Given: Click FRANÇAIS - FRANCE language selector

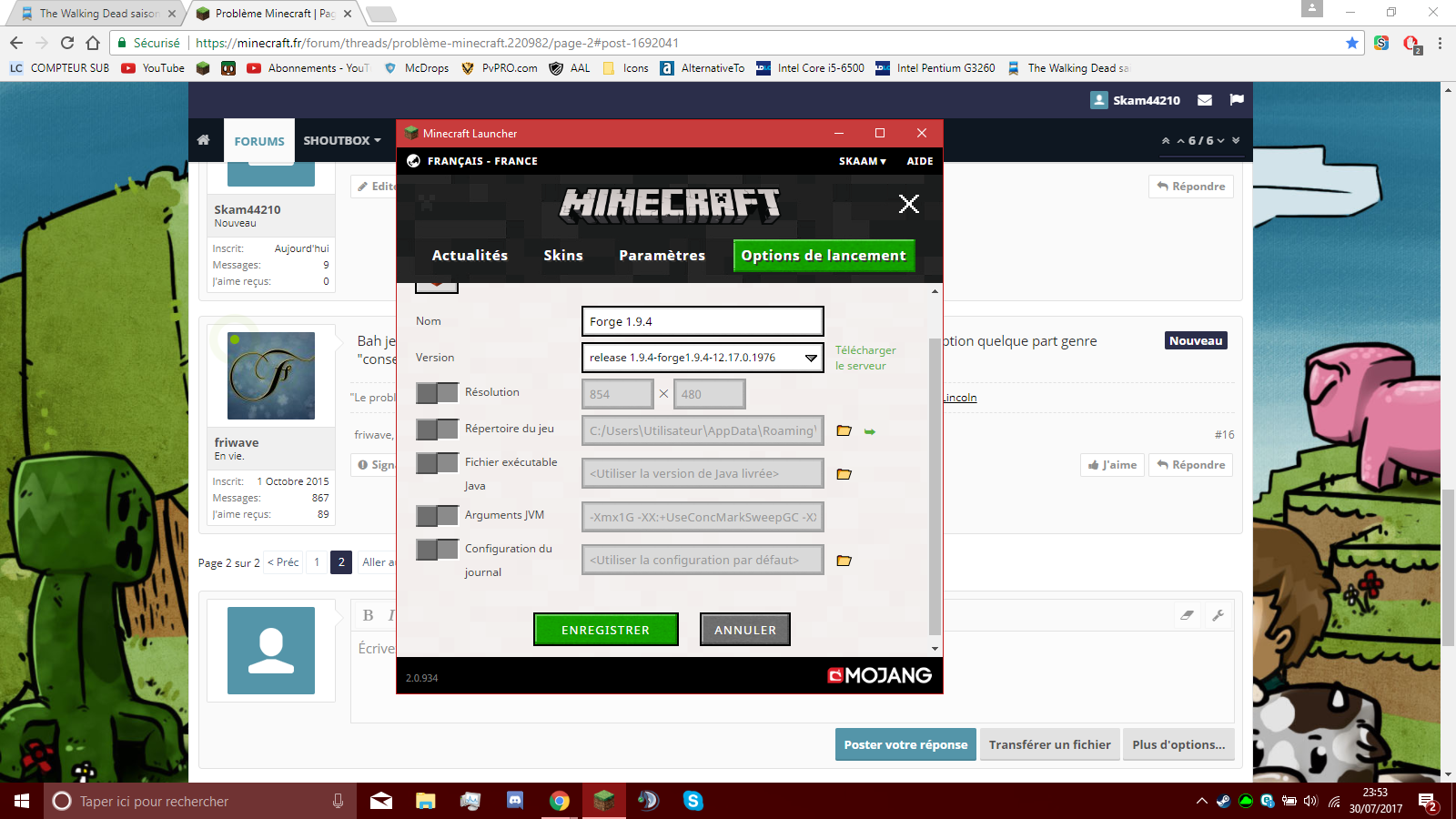Looking at the screenshot, I should tap(482, 161).
